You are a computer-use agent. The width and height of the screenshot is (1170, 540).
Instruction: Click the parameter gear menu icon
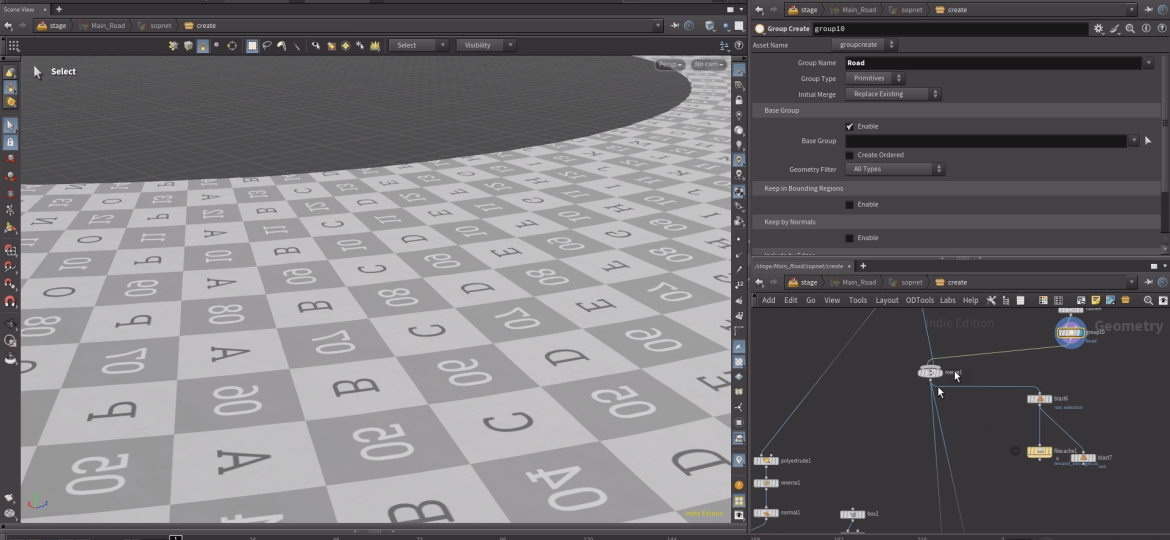point(1099,29)
